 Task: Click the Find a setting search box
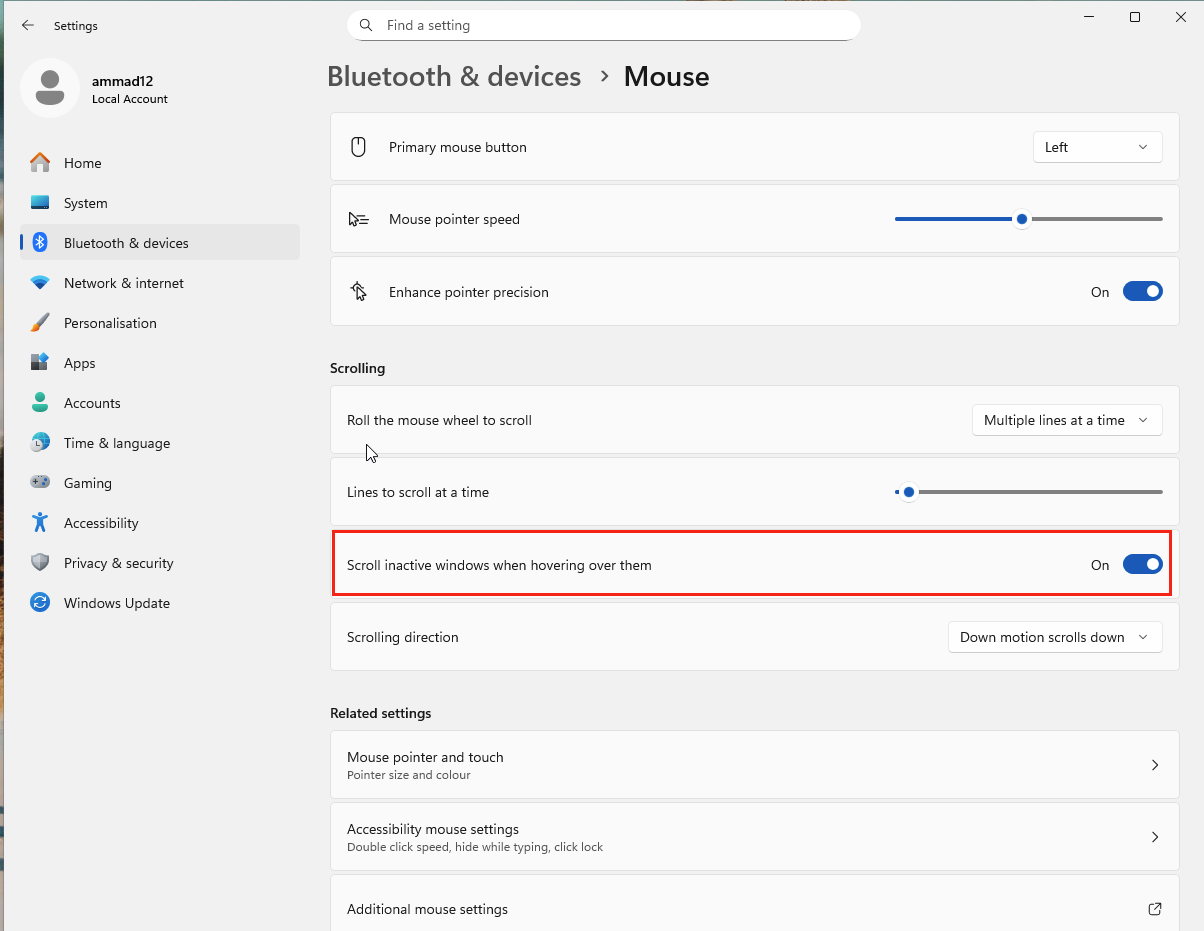pos(603,25)
